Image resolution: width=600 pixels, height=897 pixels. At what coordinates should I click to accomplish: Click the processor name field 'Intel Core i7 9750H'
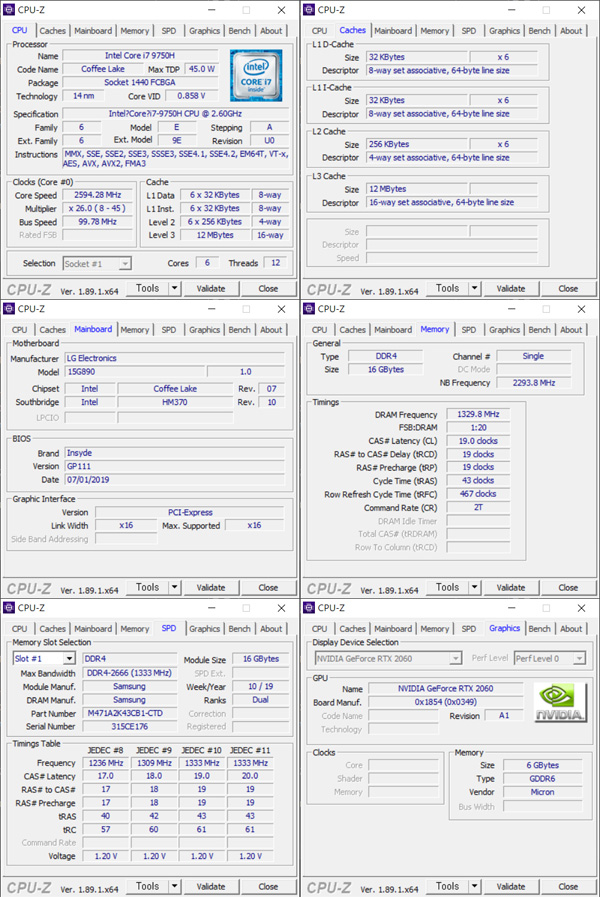tap(140, 55)
